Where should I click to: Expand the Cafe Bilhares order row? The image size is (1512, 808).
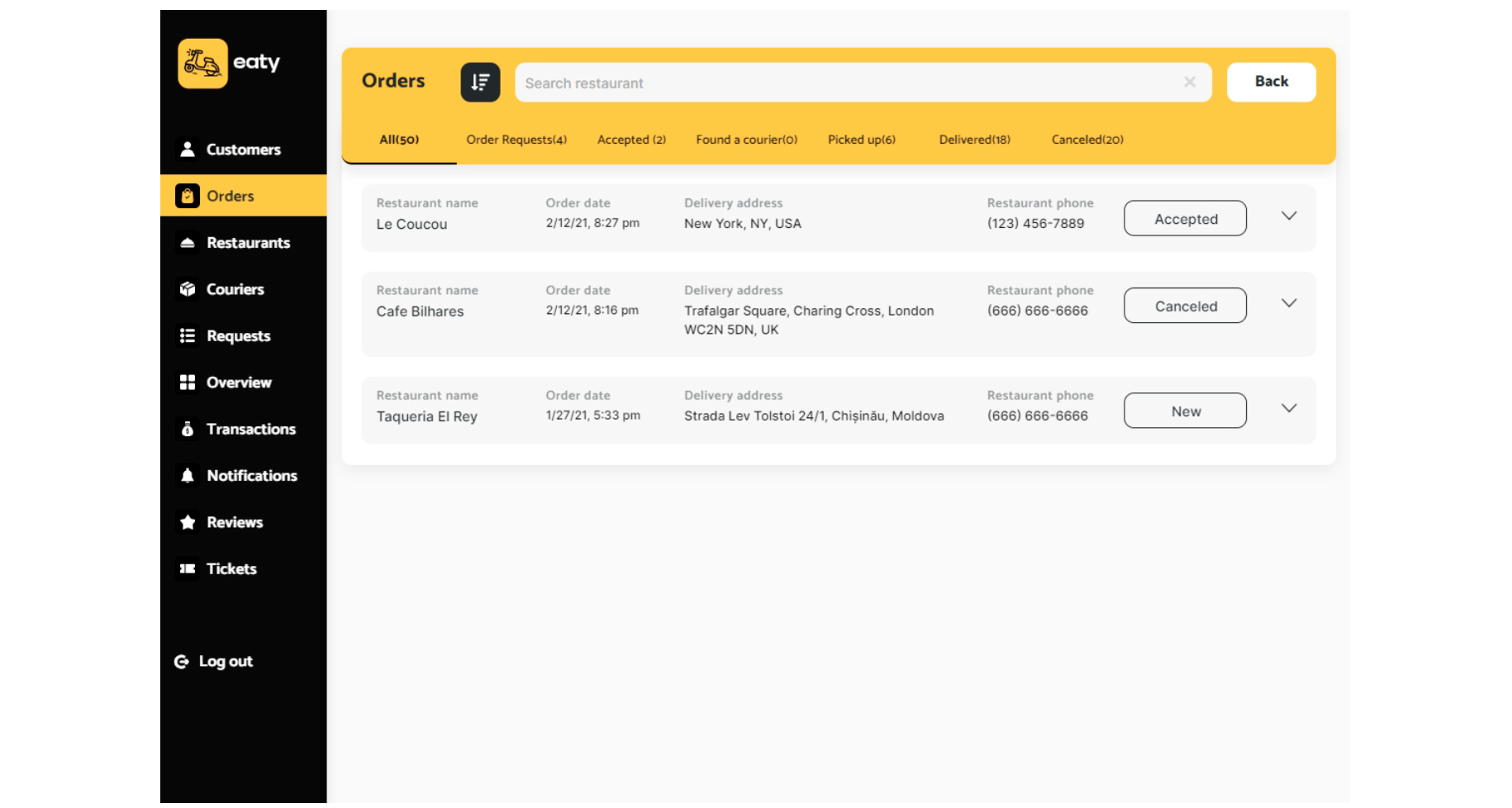[x=1288, y=304]
